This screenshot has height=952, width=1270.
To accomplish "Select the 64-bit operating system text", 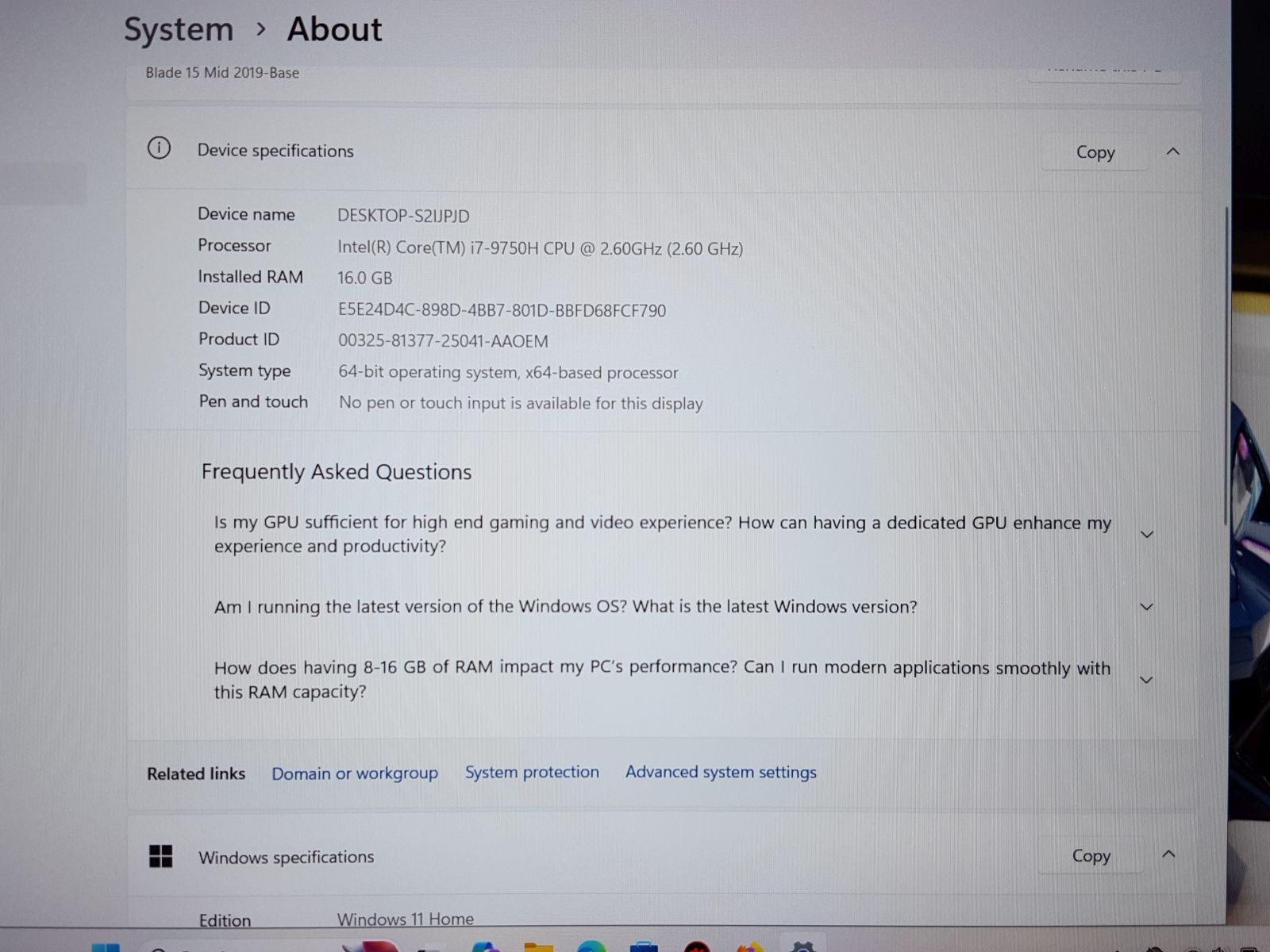I will (x=508, y=372).
